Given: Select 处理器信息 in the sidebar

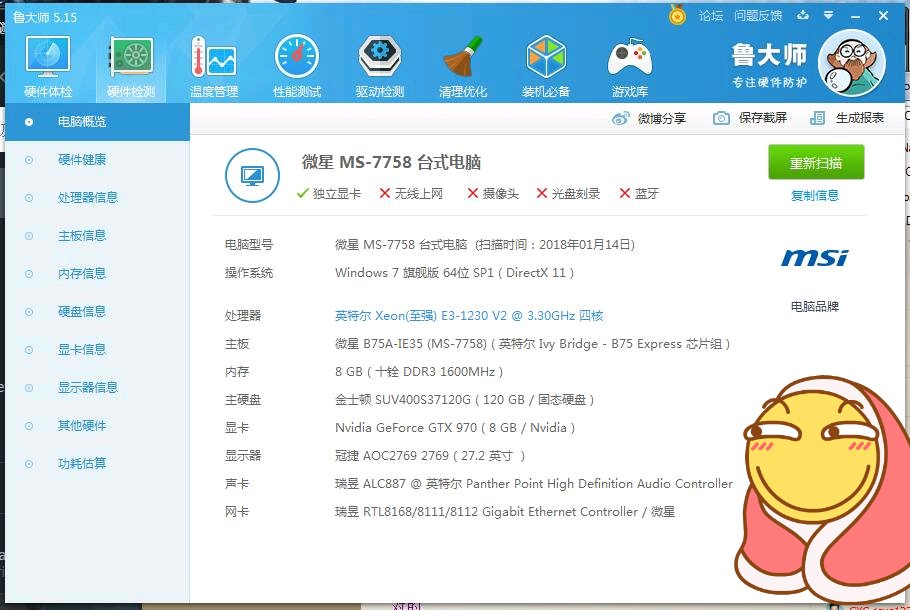Looking at the screenshot, I should coord(98,198).
